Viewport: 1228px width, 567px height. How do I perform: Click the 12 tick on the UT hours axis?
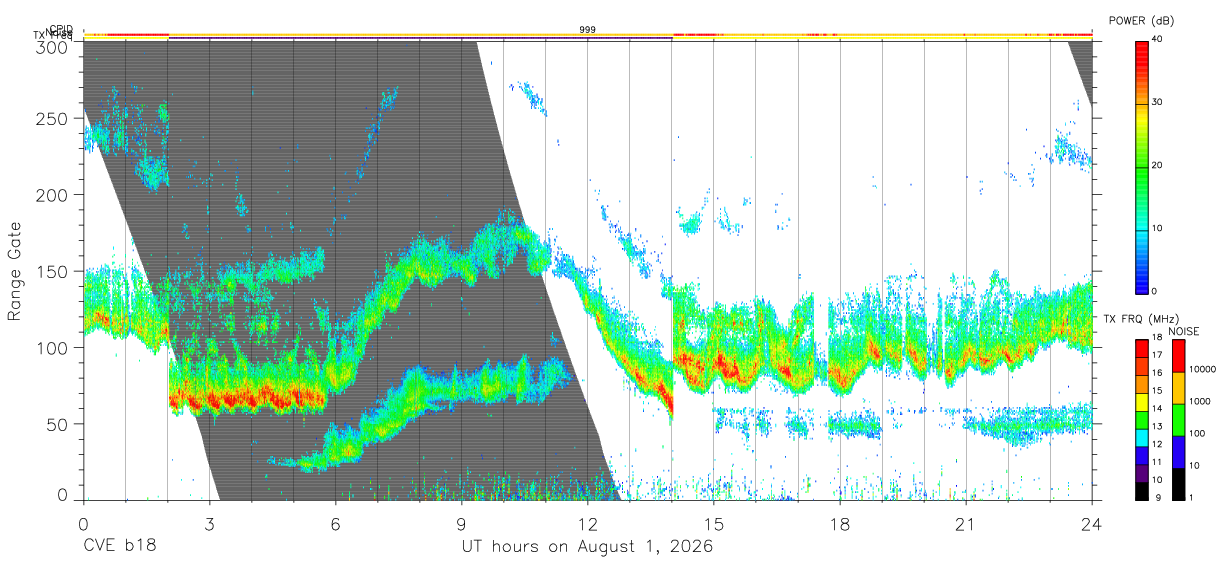tap(588, 524)
